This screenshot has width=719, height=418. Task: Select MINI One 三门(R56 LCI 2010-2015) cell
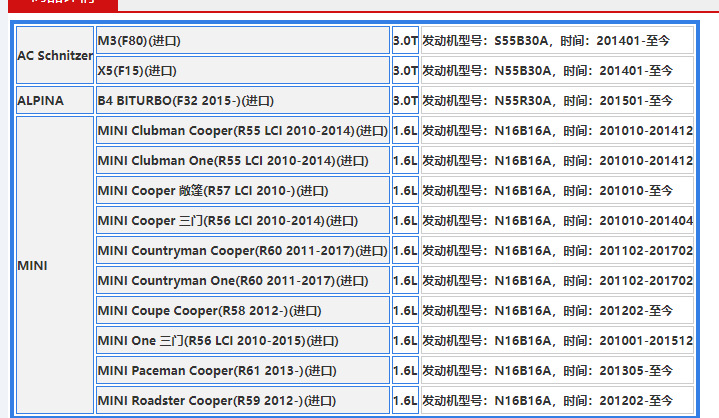pyautogui.click(x=243, y=341)
